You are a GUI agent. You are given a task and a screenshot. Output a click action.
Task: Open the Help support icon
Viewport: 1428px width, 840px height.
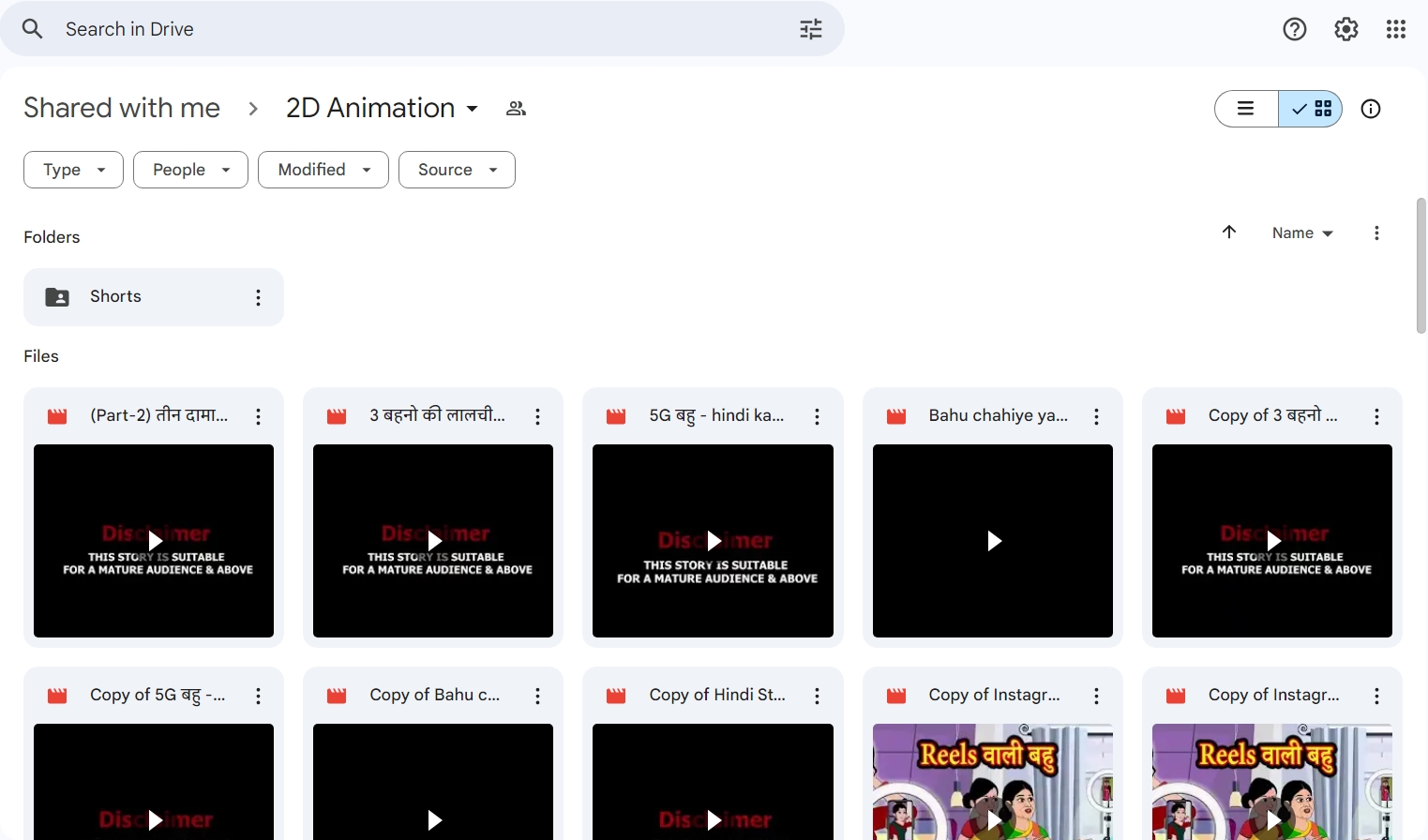point(1295,29)
